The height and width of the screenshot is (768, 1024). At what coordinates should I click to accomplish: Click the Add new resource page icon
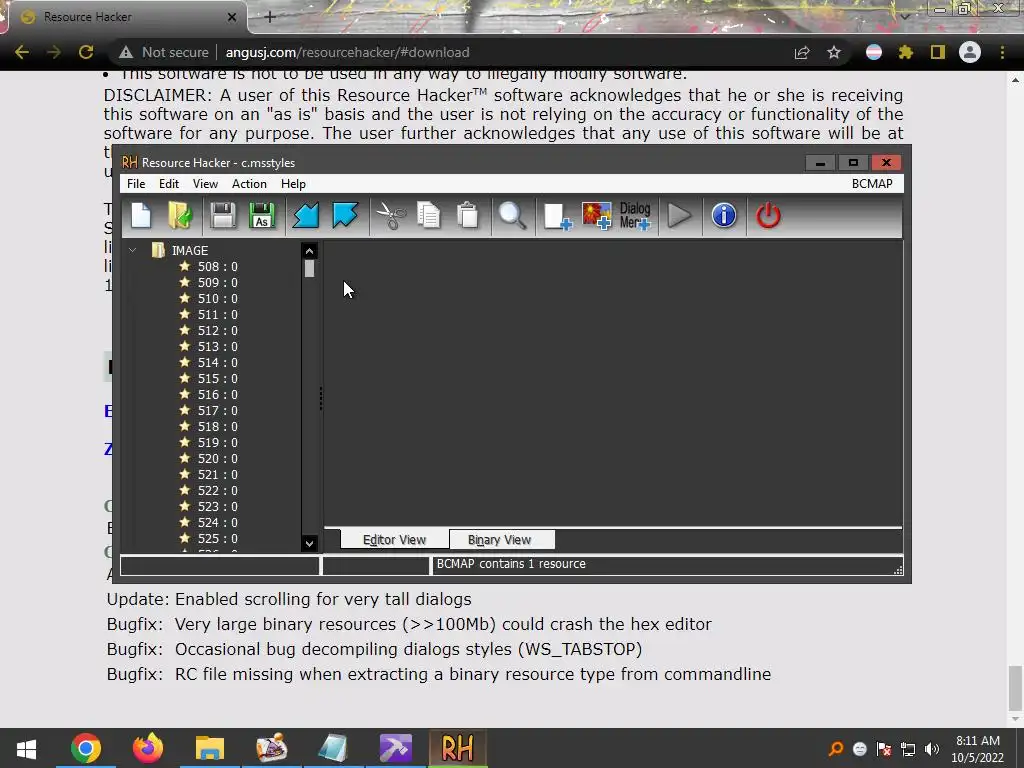click(x=557, y=216)
